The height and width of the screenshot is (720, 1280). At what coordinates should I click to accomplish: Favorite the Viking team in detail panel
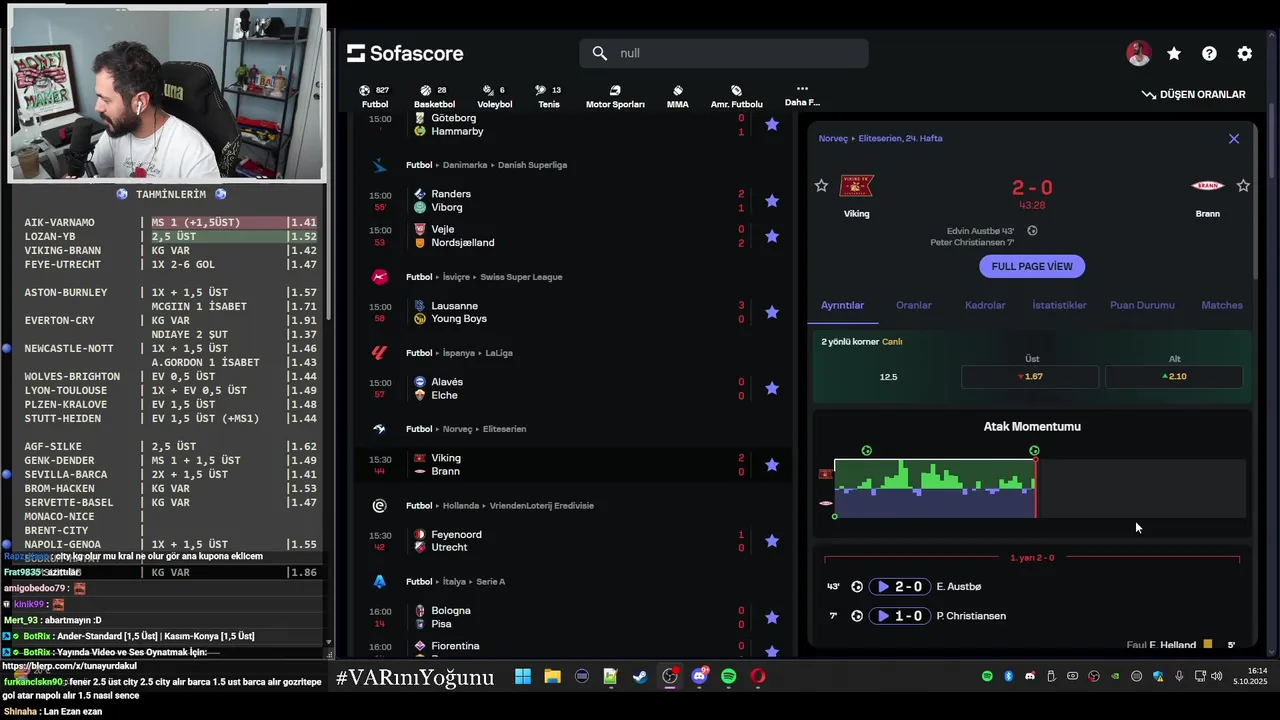pos(821,186)
